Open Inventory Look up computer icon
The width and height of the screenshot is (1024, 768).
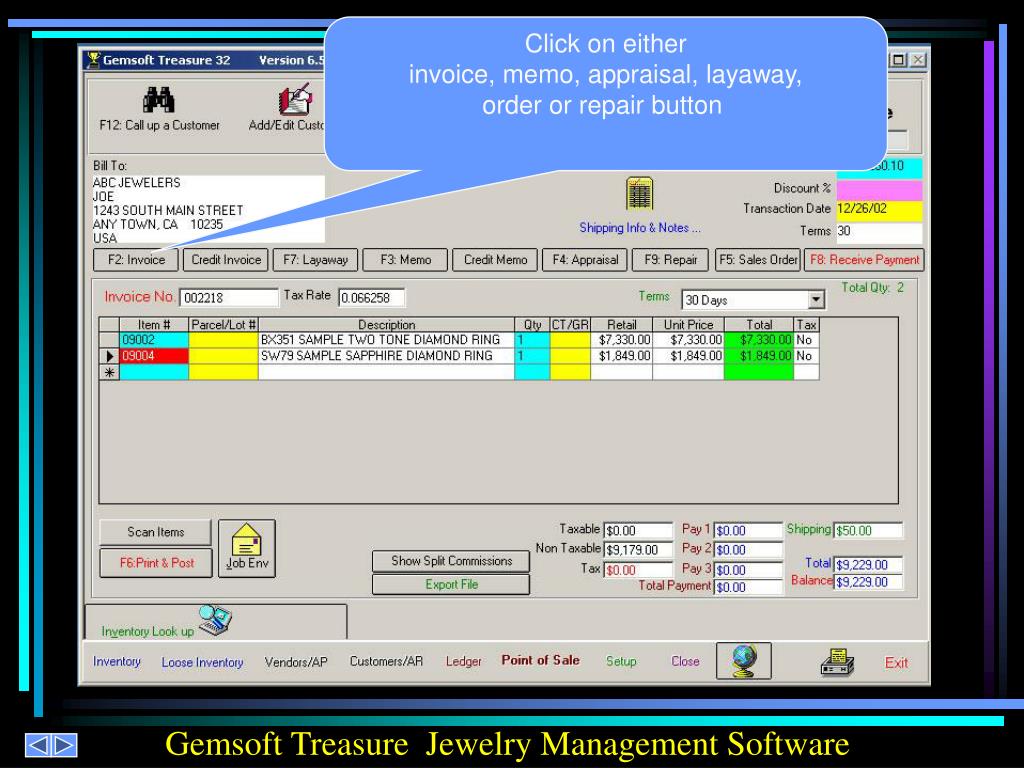[216, 620]
